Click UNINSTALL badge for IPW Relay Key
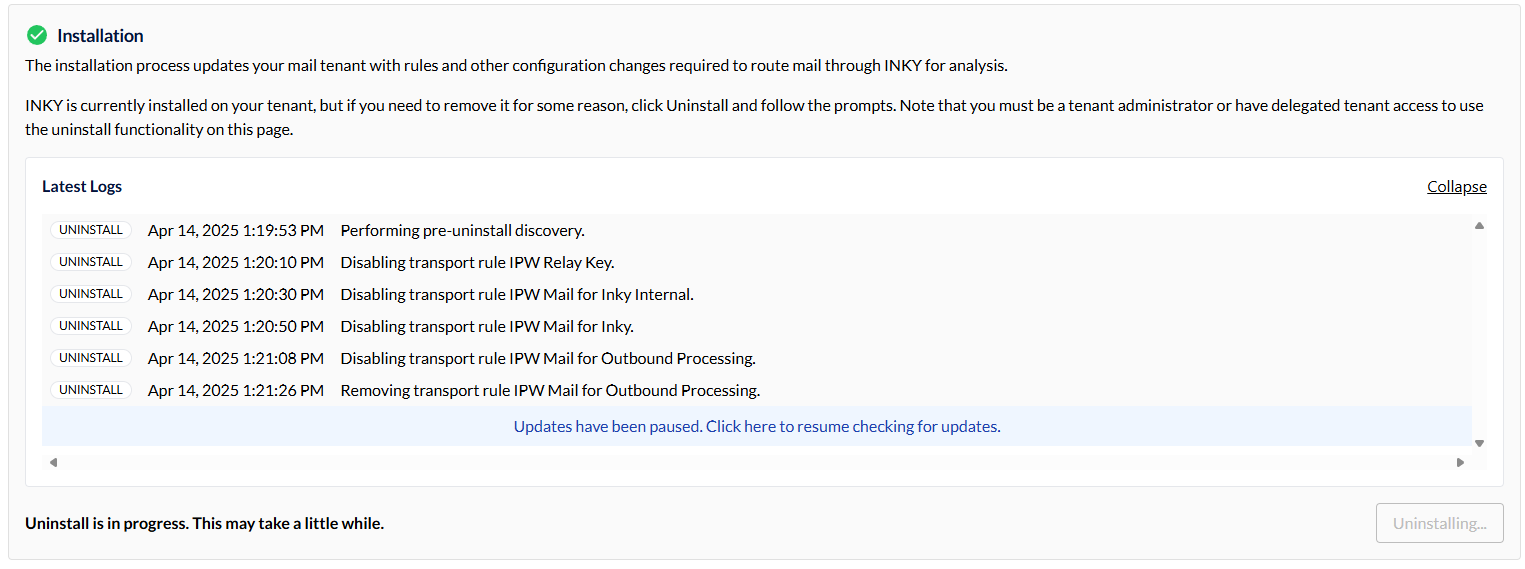The image size is (1525, 569). click(91, 262)
